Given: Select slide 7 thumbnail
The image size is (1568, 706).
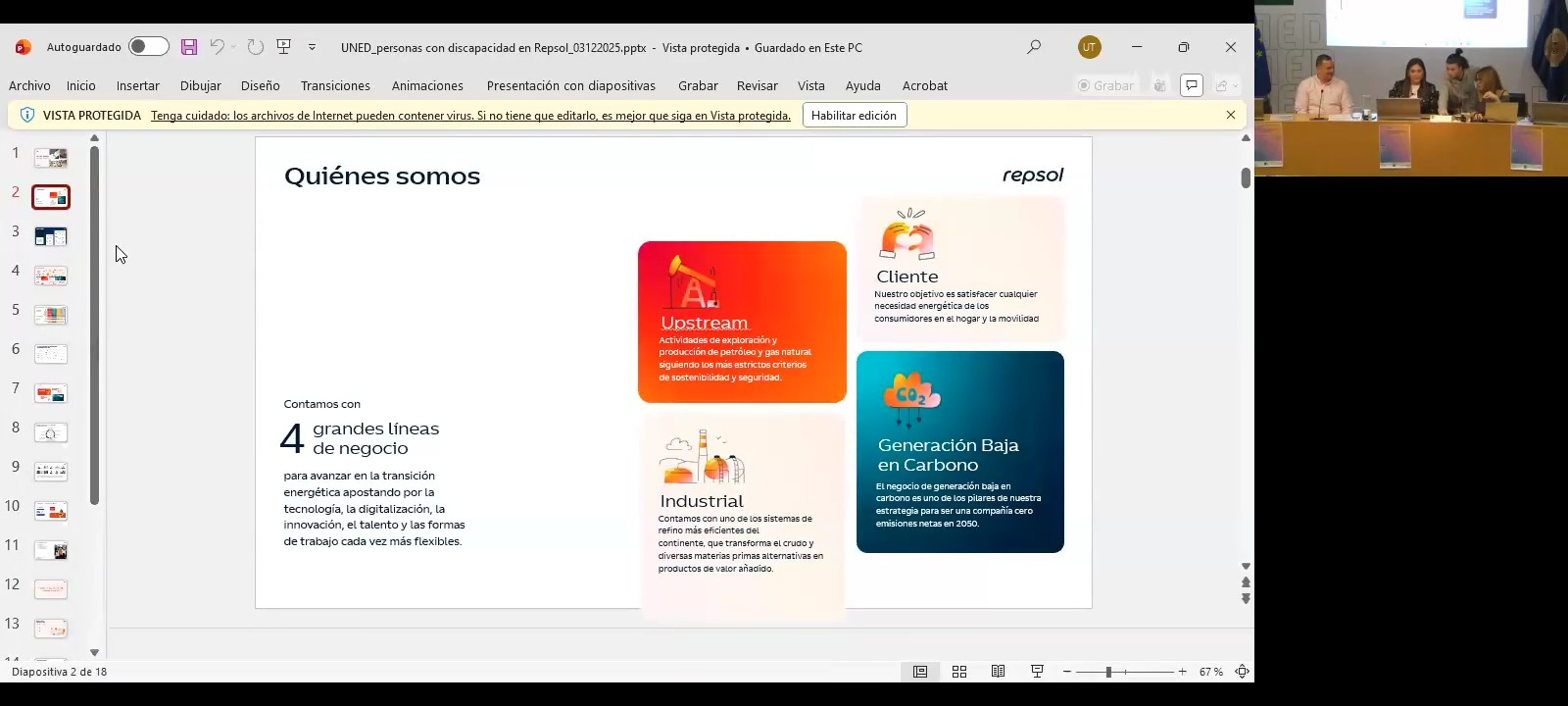Looking at the screenshot, I should [51, 393].
